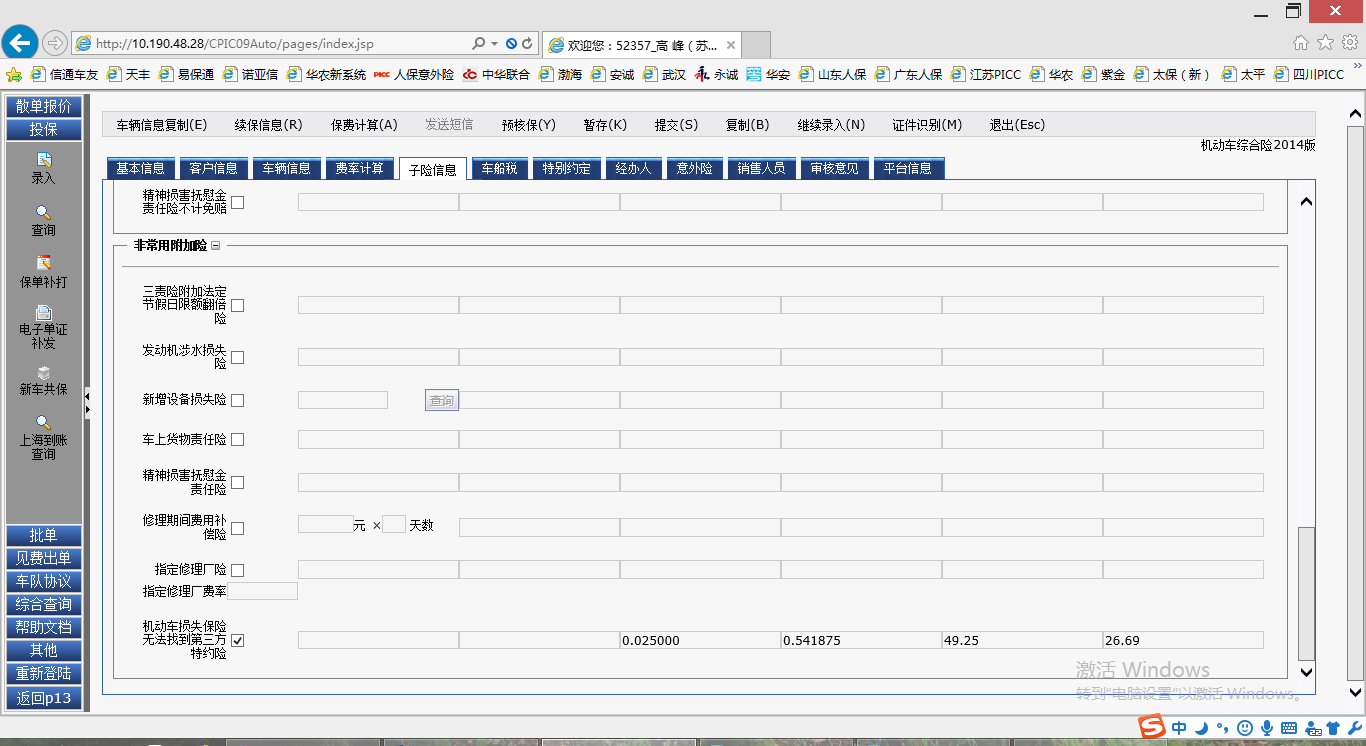Viewport: 1366px width, 746px height.
Task: Open the input method emoji smiley
Action: (1245, 727)
